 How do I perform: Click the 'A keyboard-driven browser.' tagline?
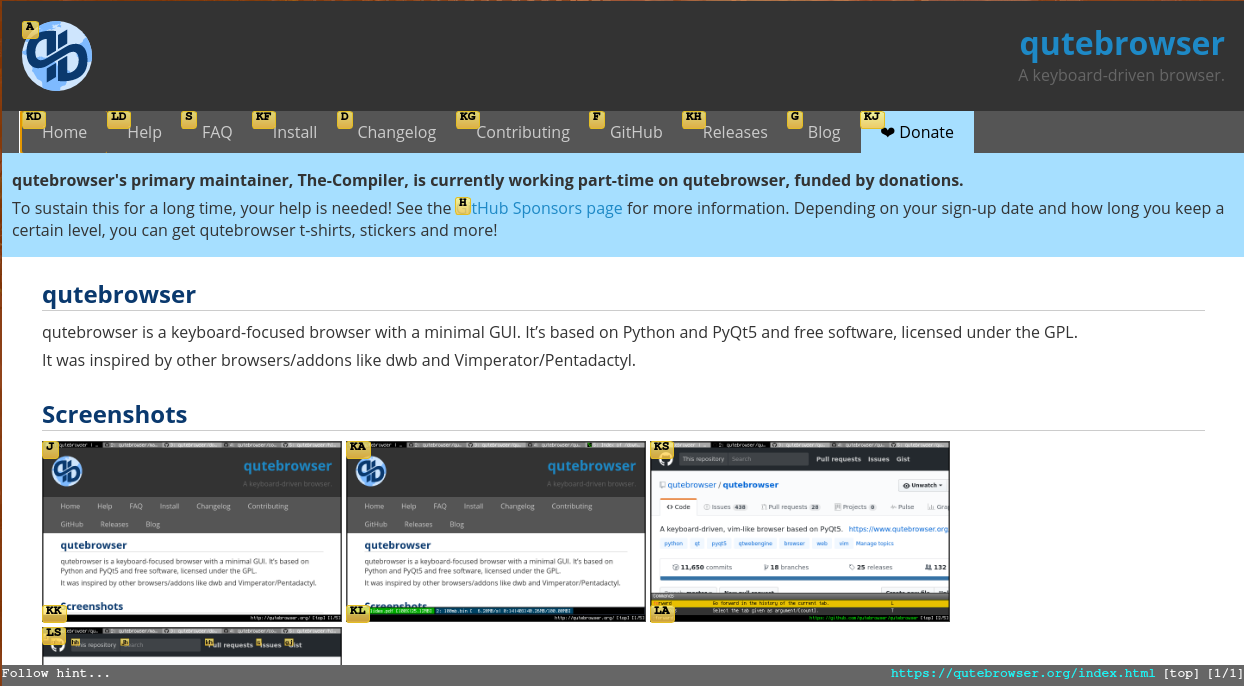(1121, 75)
